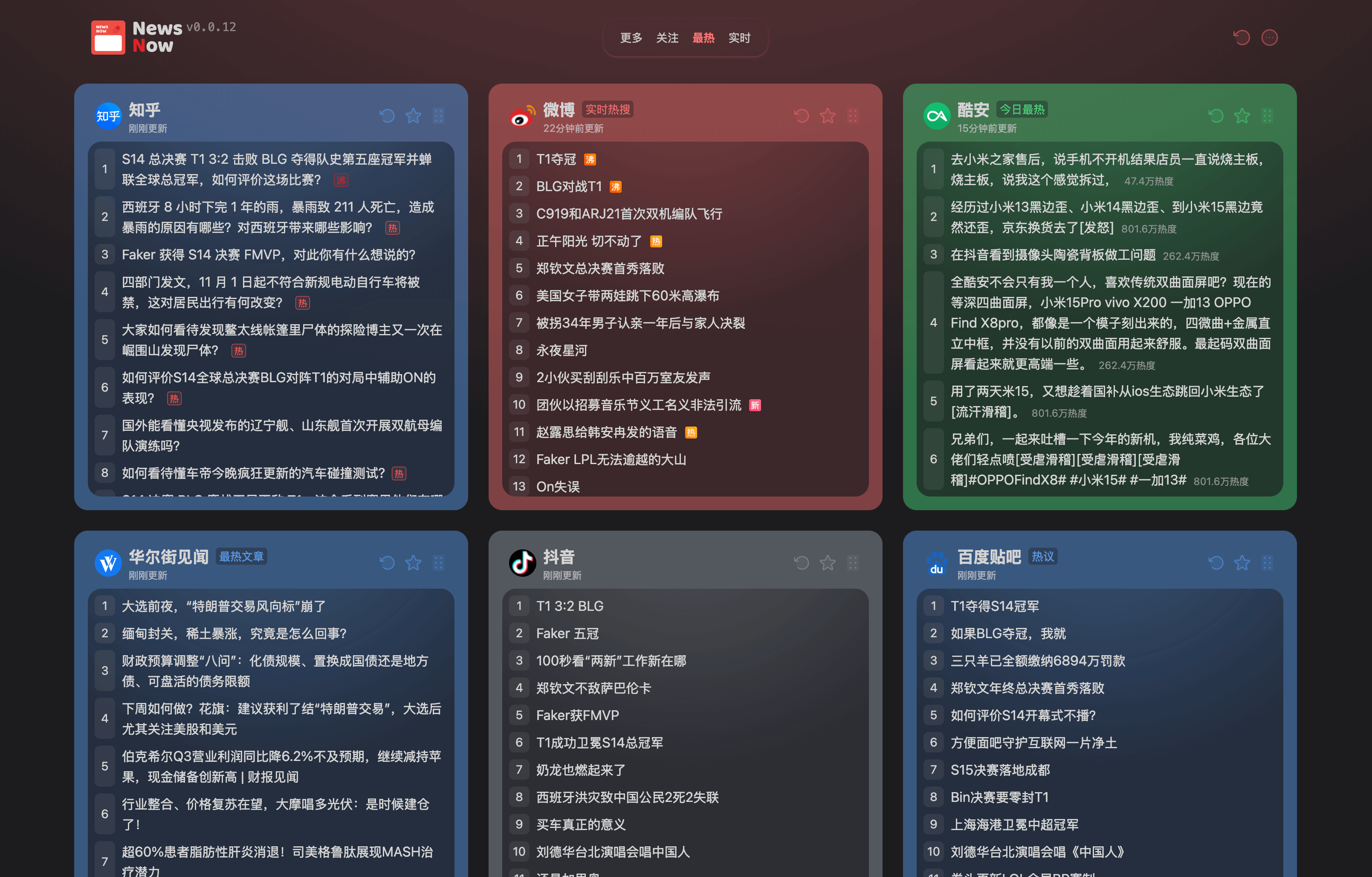
Task: Favorite the 华尔街见闻 source with the star
Action: 413,563
